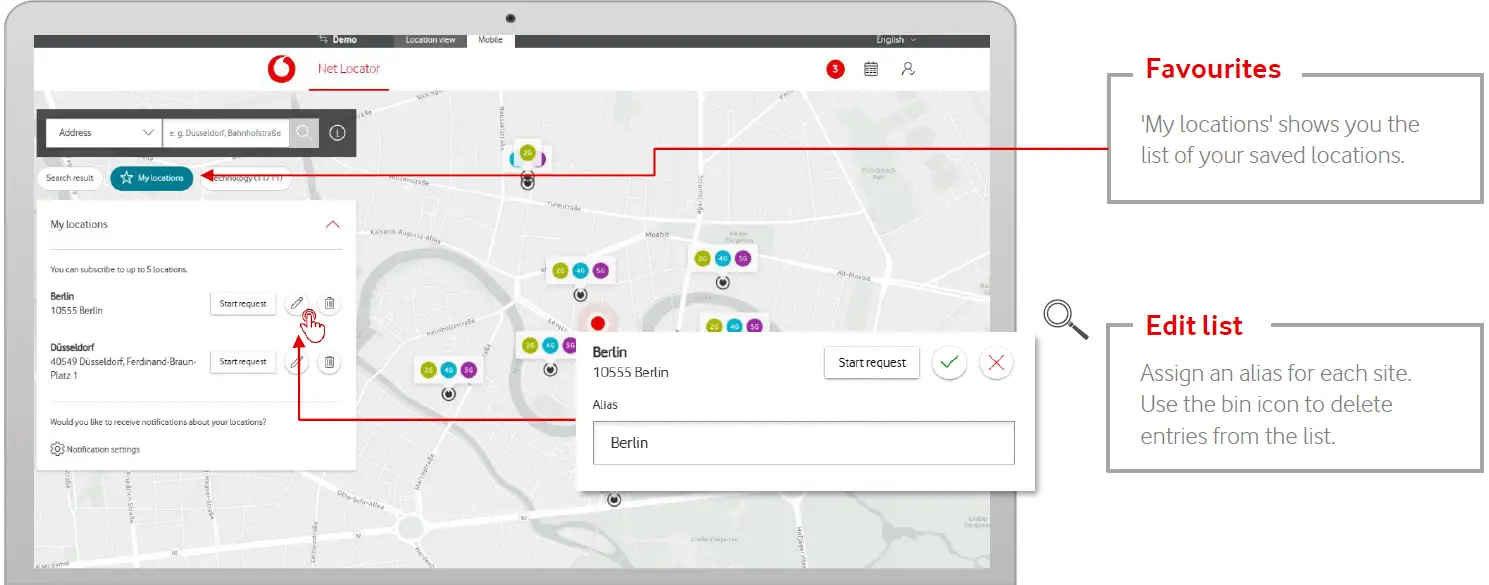The image size is (1489, 585).
Task: Open the search info icon
Action: (337, 132)
